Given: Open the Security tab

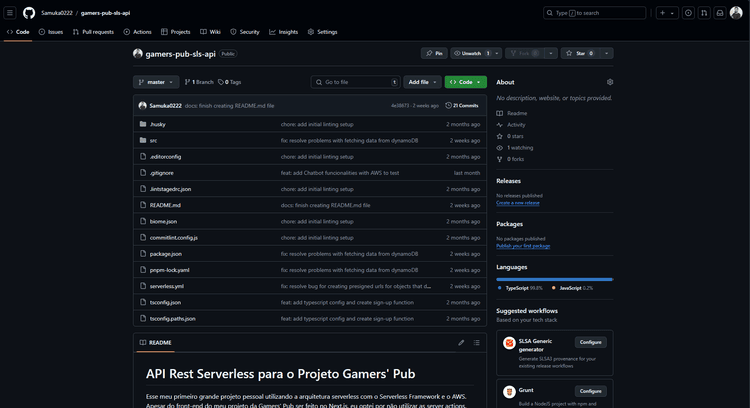Looking at the screenshot, I should pyautogui.click(x=245, y=32).
